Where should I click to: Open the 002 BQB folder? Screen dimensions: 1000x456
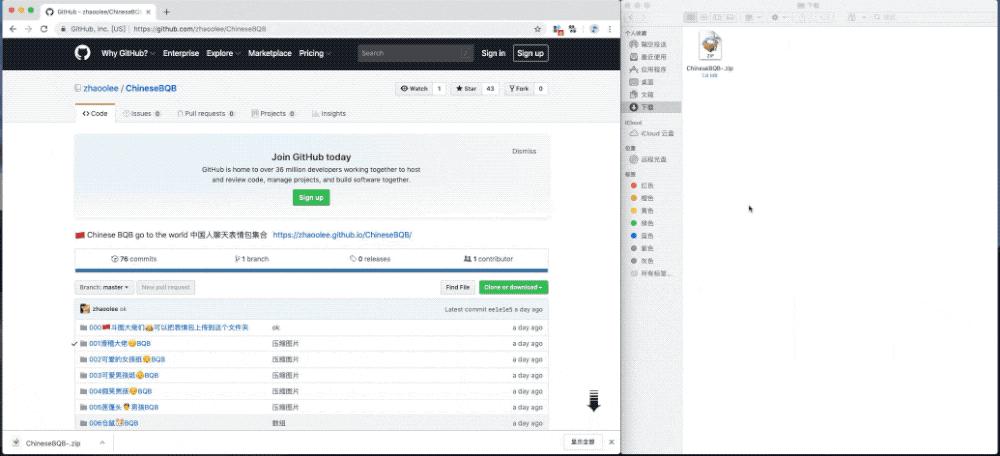[x=128, y=359]
